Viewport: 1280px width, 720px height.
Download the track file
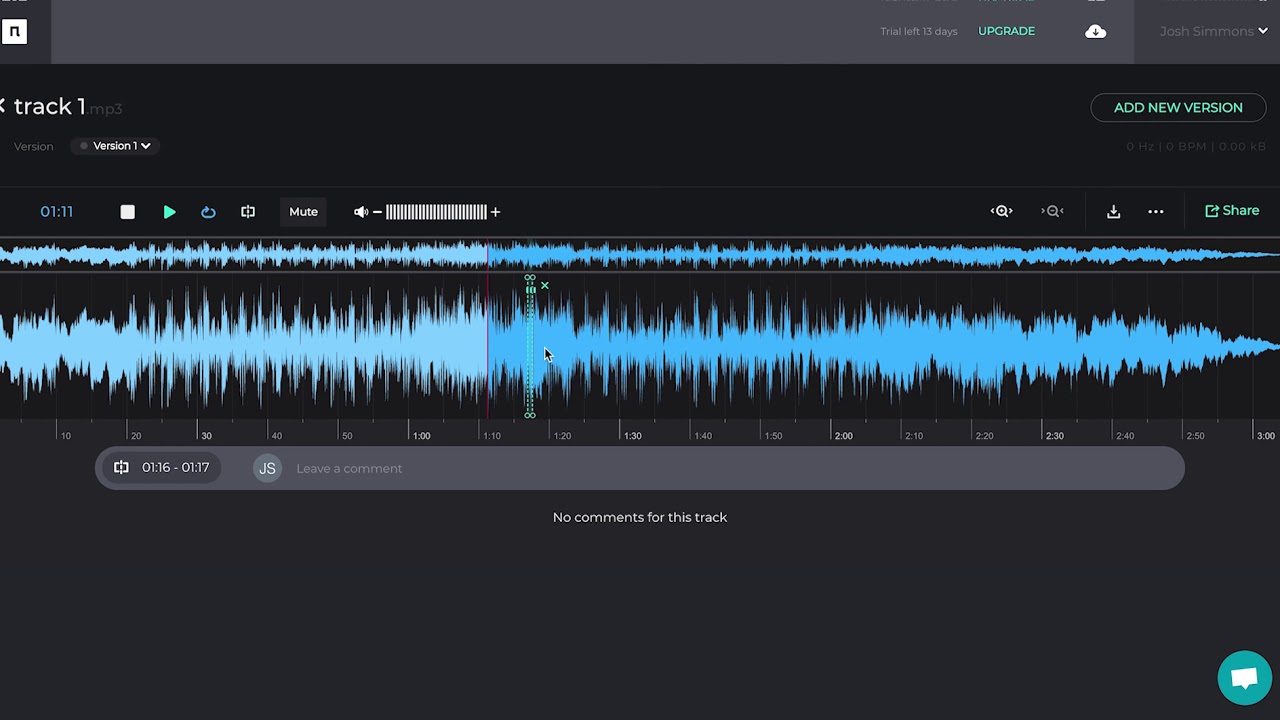pyautogui.click(x=1113, y=211)
